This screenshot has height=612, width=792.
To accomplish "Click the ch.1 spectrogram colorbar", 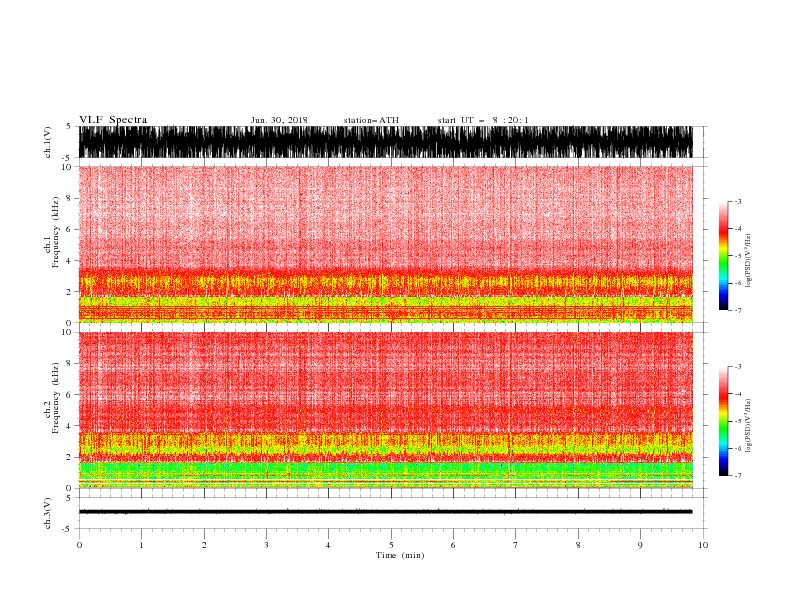I will tap(723, 256).
